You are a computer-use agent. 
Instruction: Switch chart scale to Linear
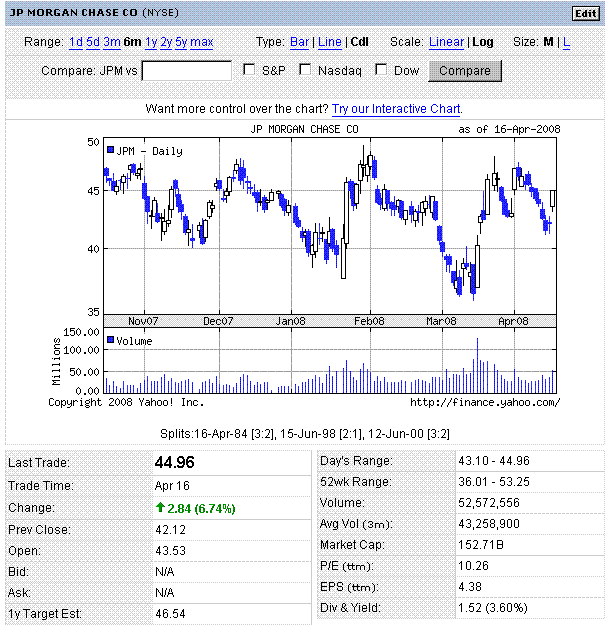pyautogui.click(x=446, y=42)
